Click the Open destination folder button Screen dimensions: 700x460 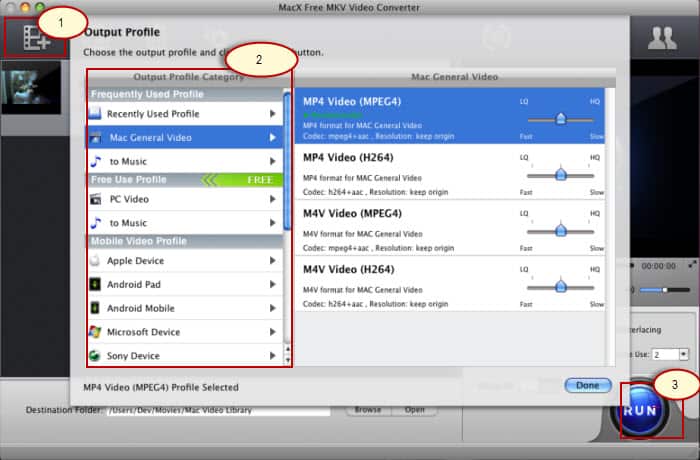[414, 410]
